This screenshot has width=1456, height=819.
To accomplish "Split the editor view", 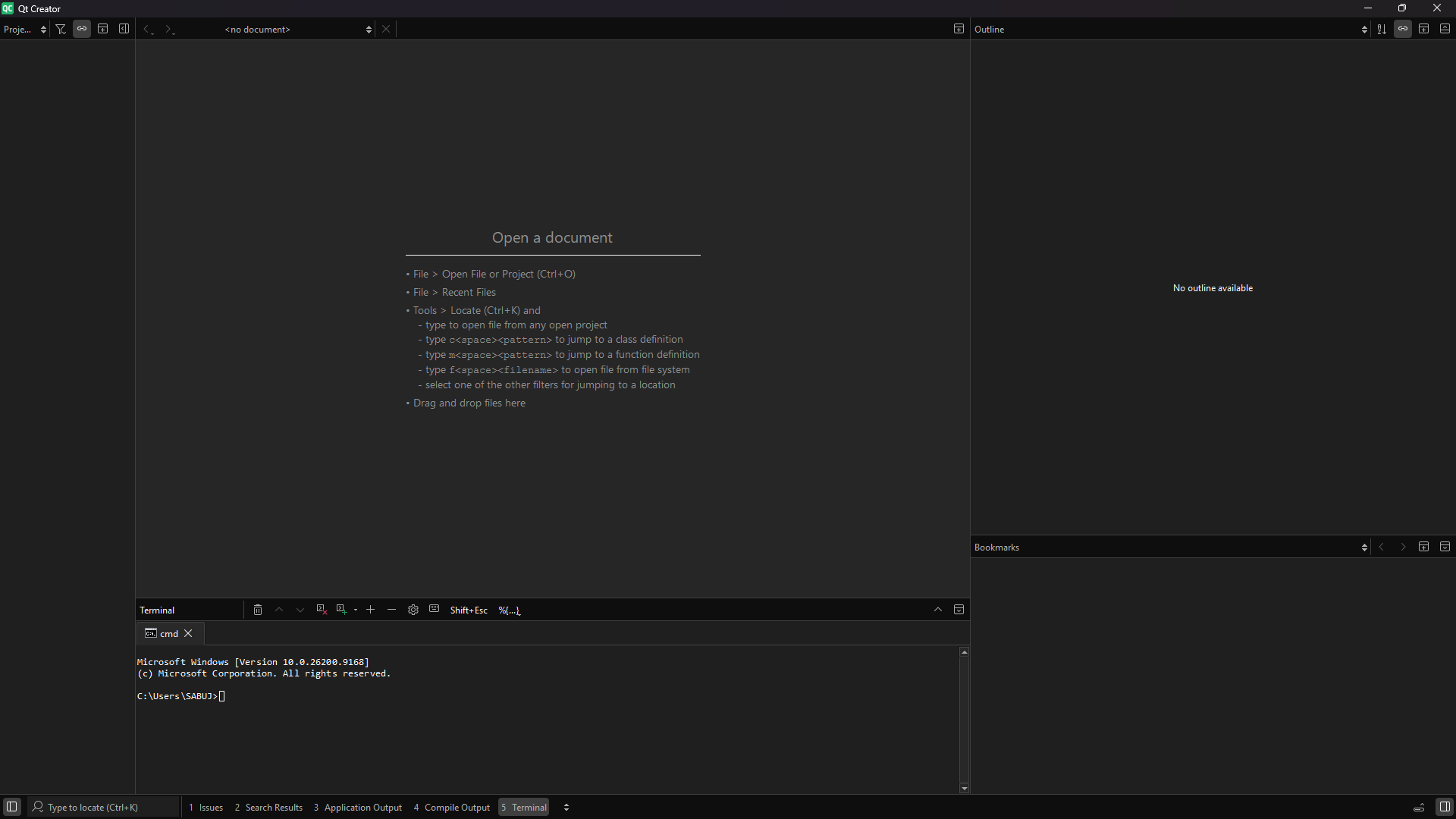I will click(x=959, y=29).
